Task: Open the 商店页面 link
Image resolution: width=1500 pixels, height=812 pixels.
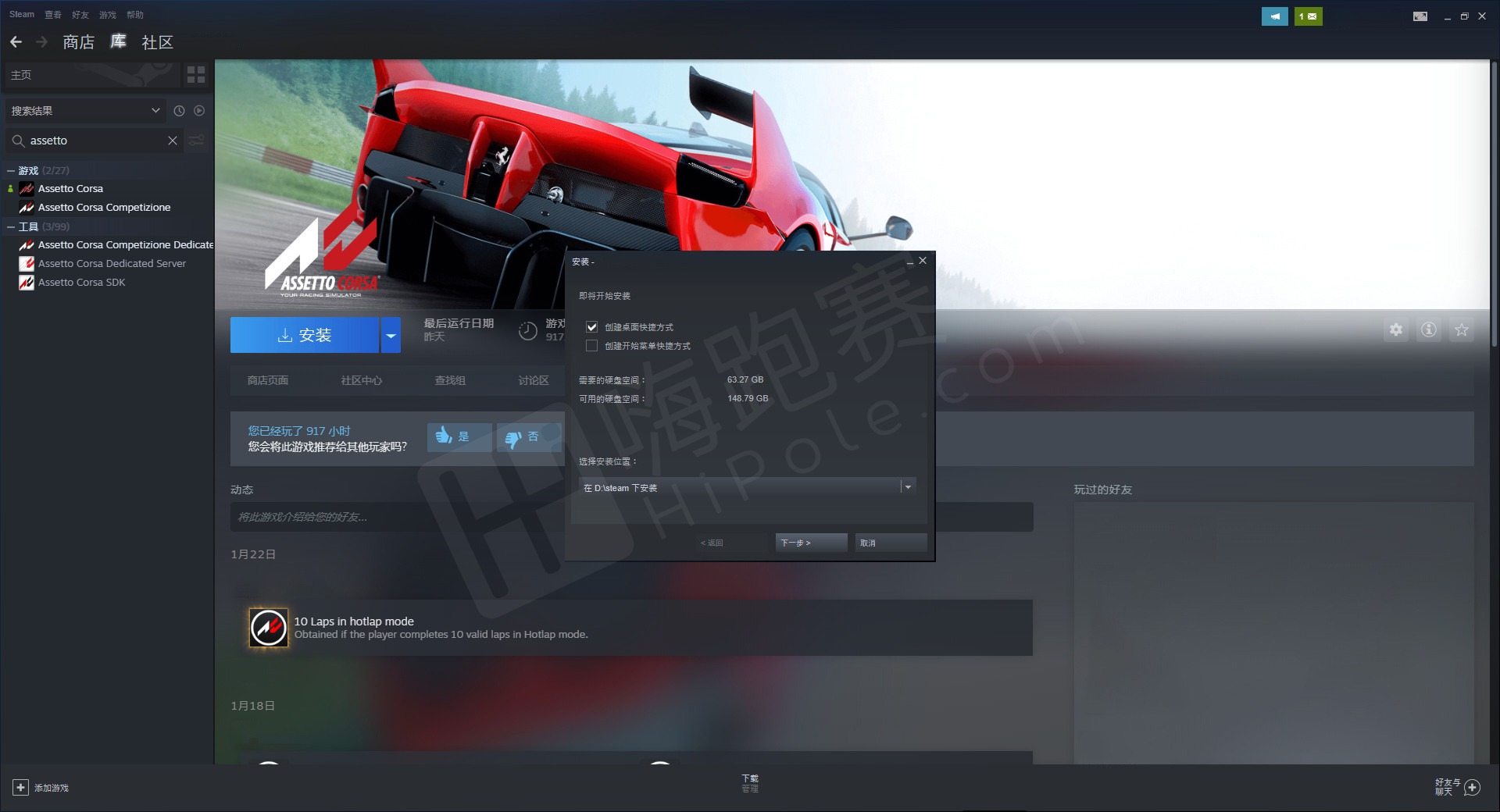Action: 268,380
